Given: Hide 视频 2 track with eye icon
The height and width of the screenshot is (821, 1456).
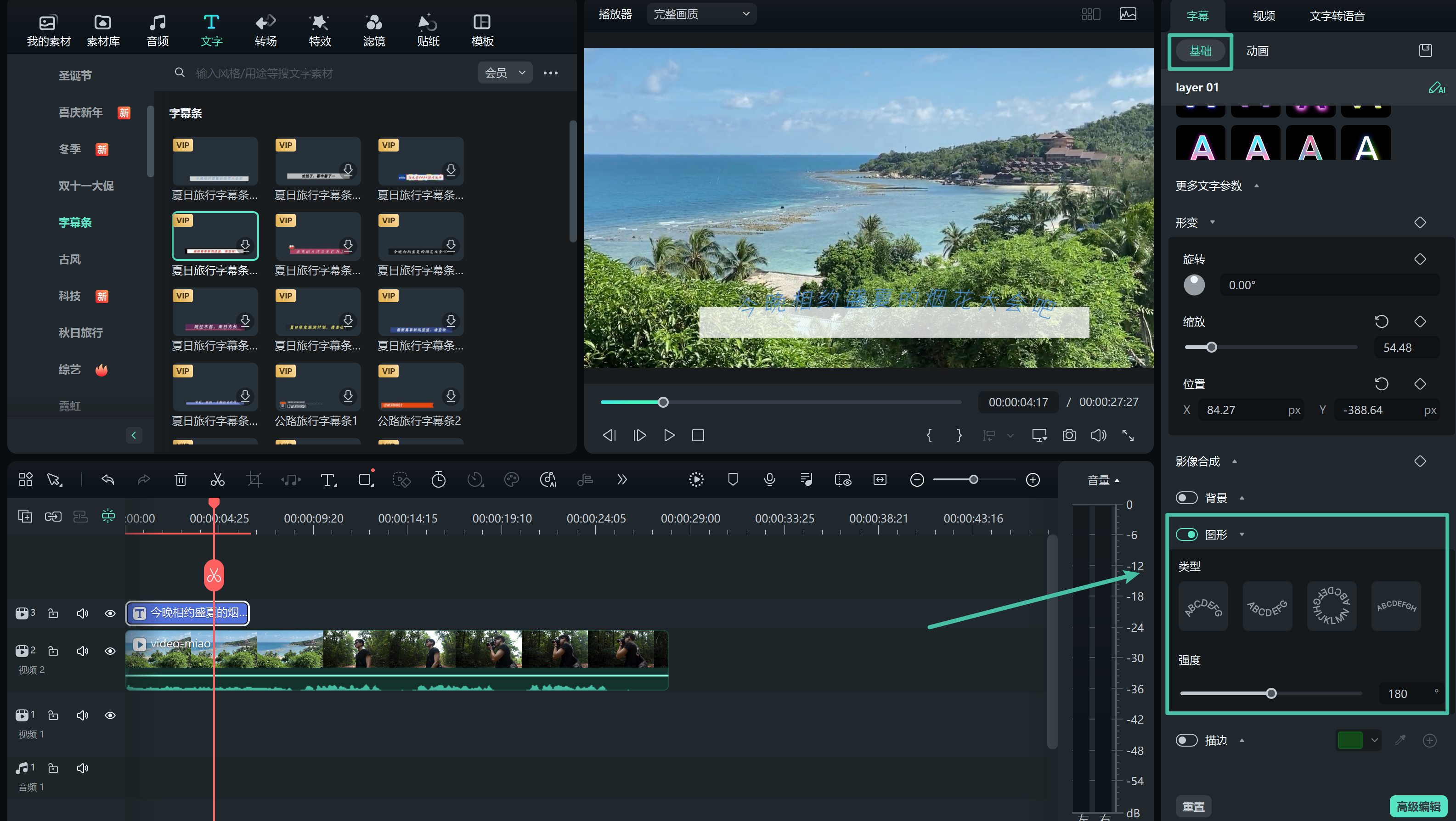Looking at the screenshot, I should pos(110,651).
